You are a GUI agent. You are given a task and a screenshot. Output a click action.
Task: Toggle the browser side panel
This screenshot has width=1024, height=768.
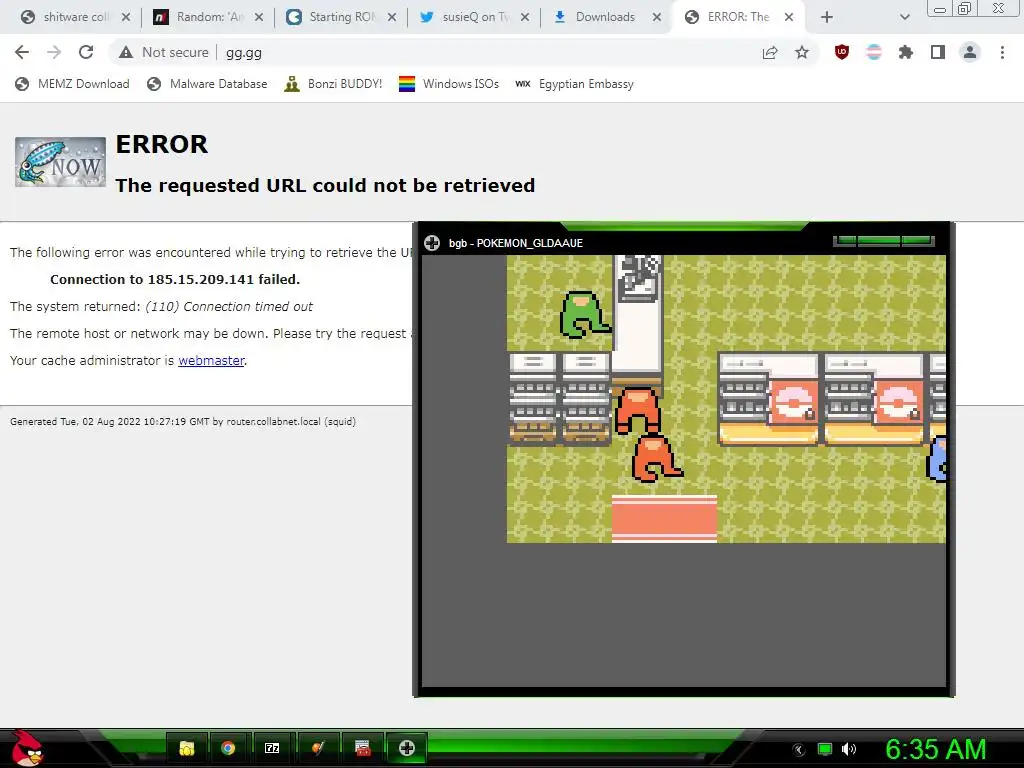938,52
